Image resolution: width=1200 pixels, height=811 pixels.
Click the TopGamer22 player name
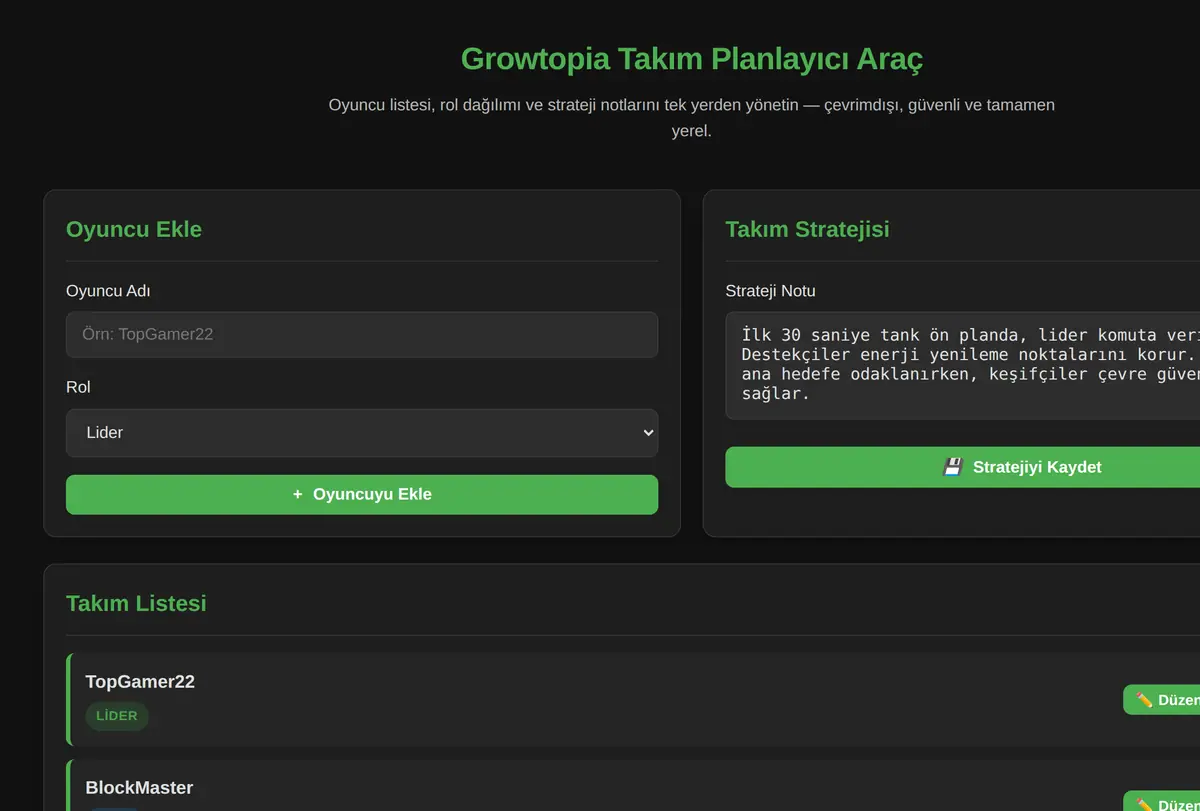point(140,682)
